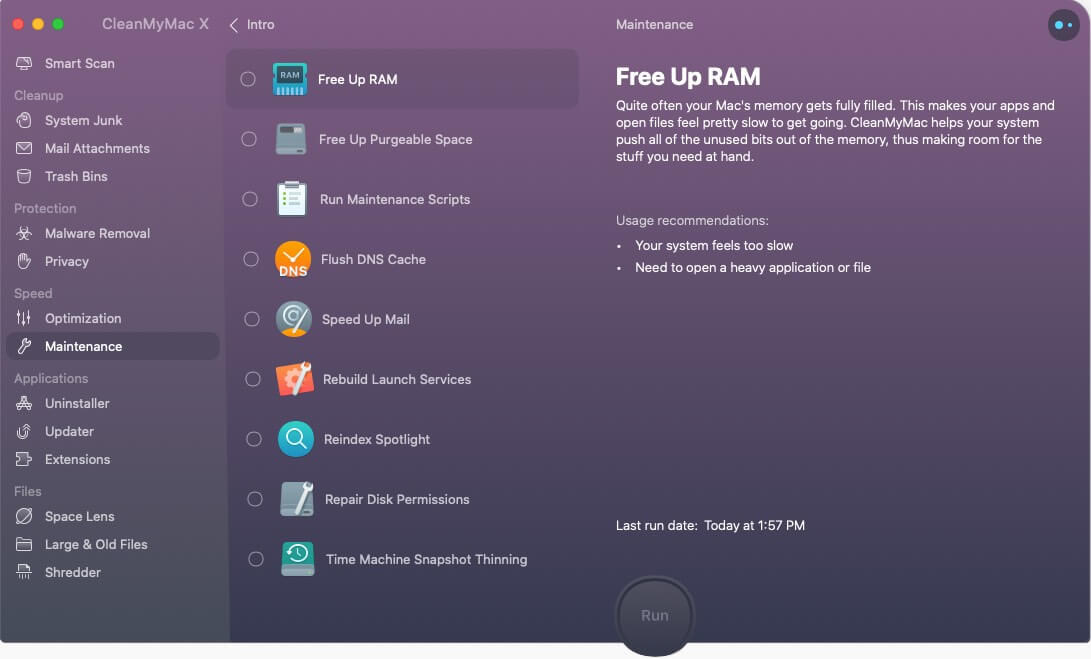This screenshot has width=1091, height=659.
Task: Tick the Flush DNS Cache radio button
Action: (250, 259)
